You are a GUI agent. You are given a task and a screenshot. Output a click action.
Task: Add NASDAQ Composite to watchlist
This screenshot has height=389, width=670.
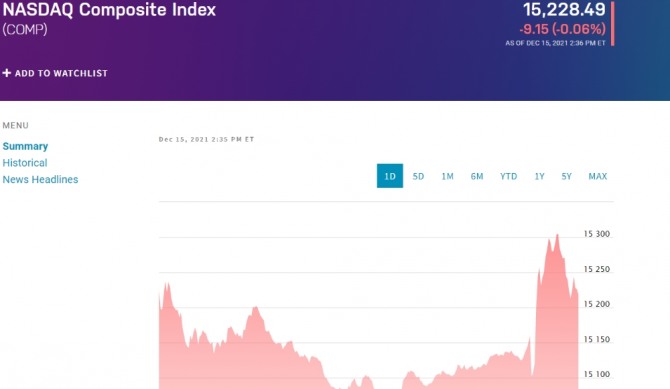click(x=55, y=73)
